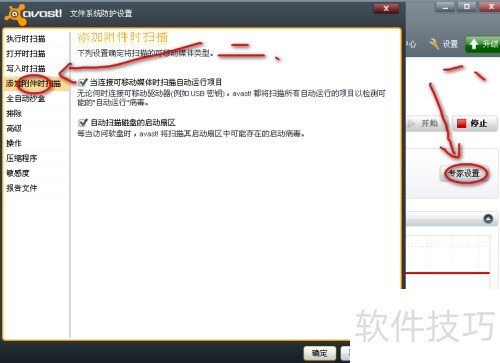Select 写入时扫描 in the sidebar

26,69
